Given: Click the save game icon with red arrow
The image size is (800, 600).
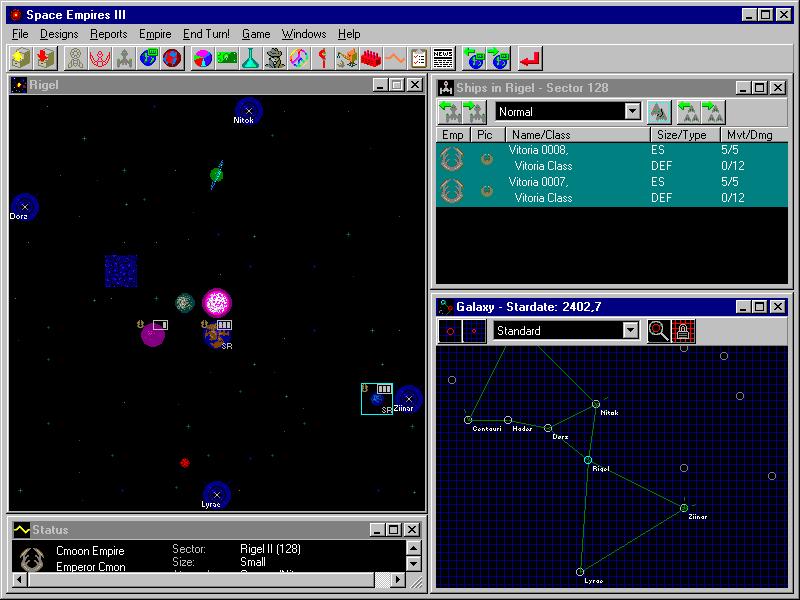Looking at the screenshot, I should [x=46, y=59].
